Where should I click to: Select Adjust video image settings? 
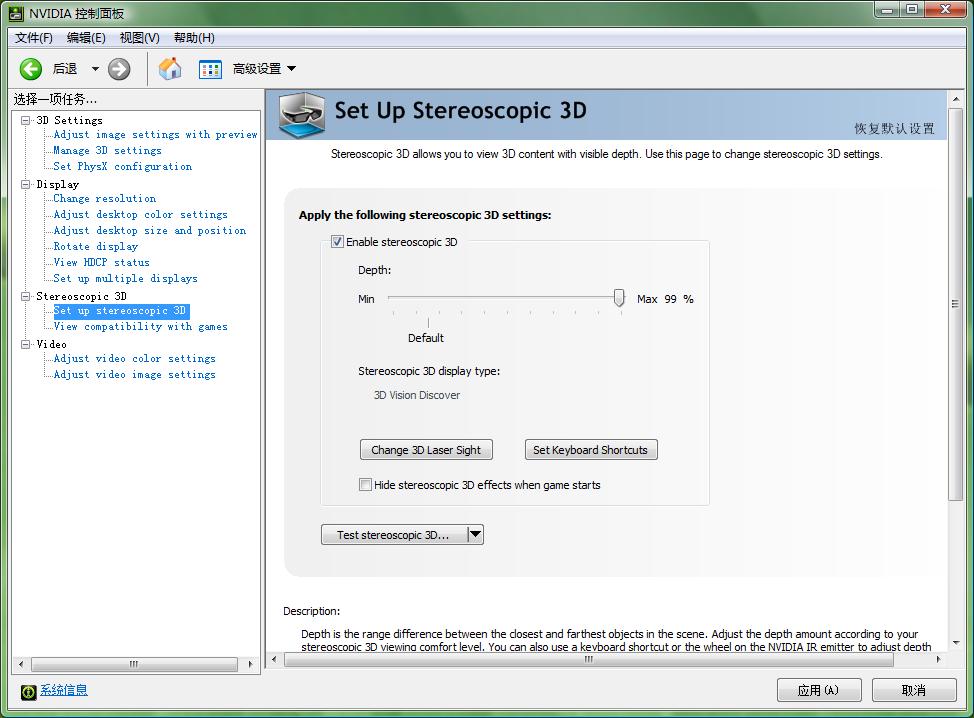click(x=134, y=375)
